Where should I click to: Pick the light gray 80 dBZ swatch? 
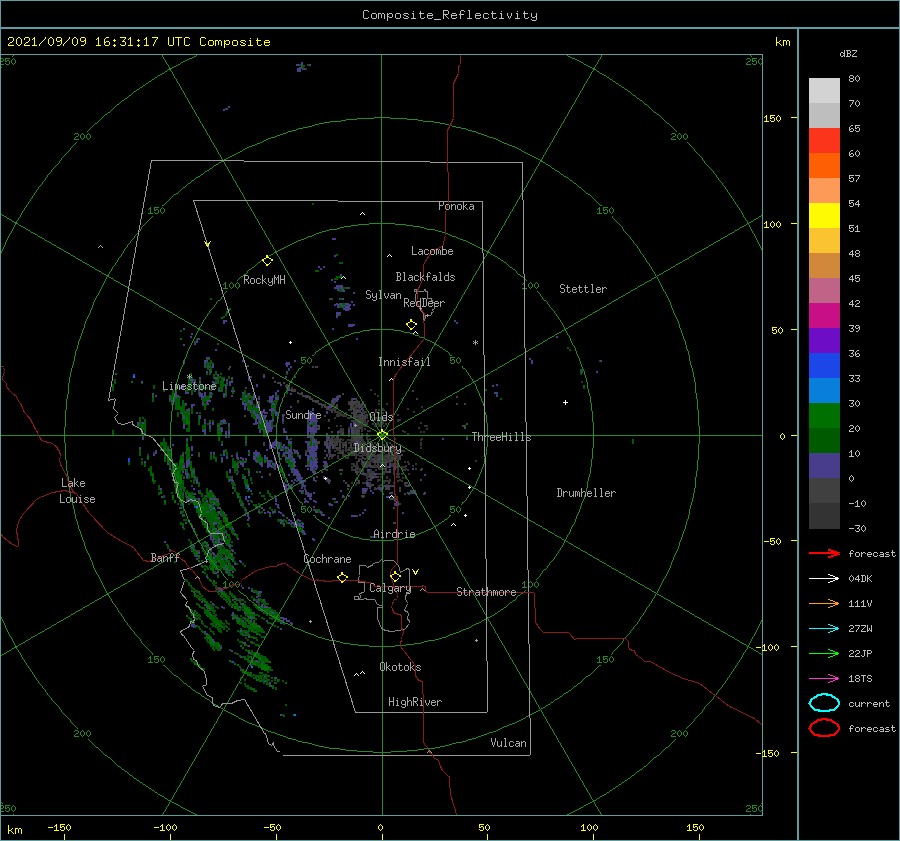[824, 91]
